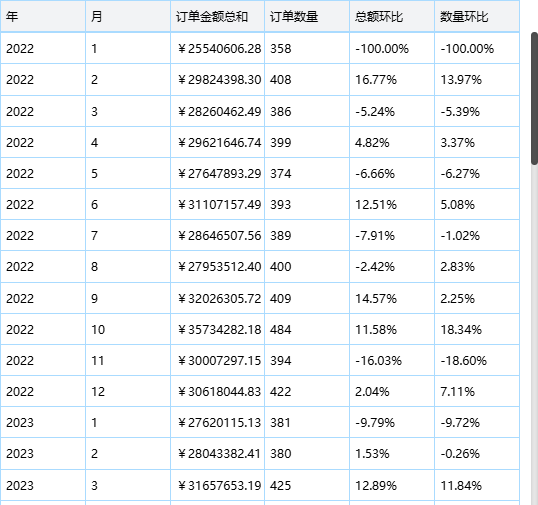Select total ratio cell -6.66%
The width and height of the screenshot is (538, 505).
click(x=392, y=174)
